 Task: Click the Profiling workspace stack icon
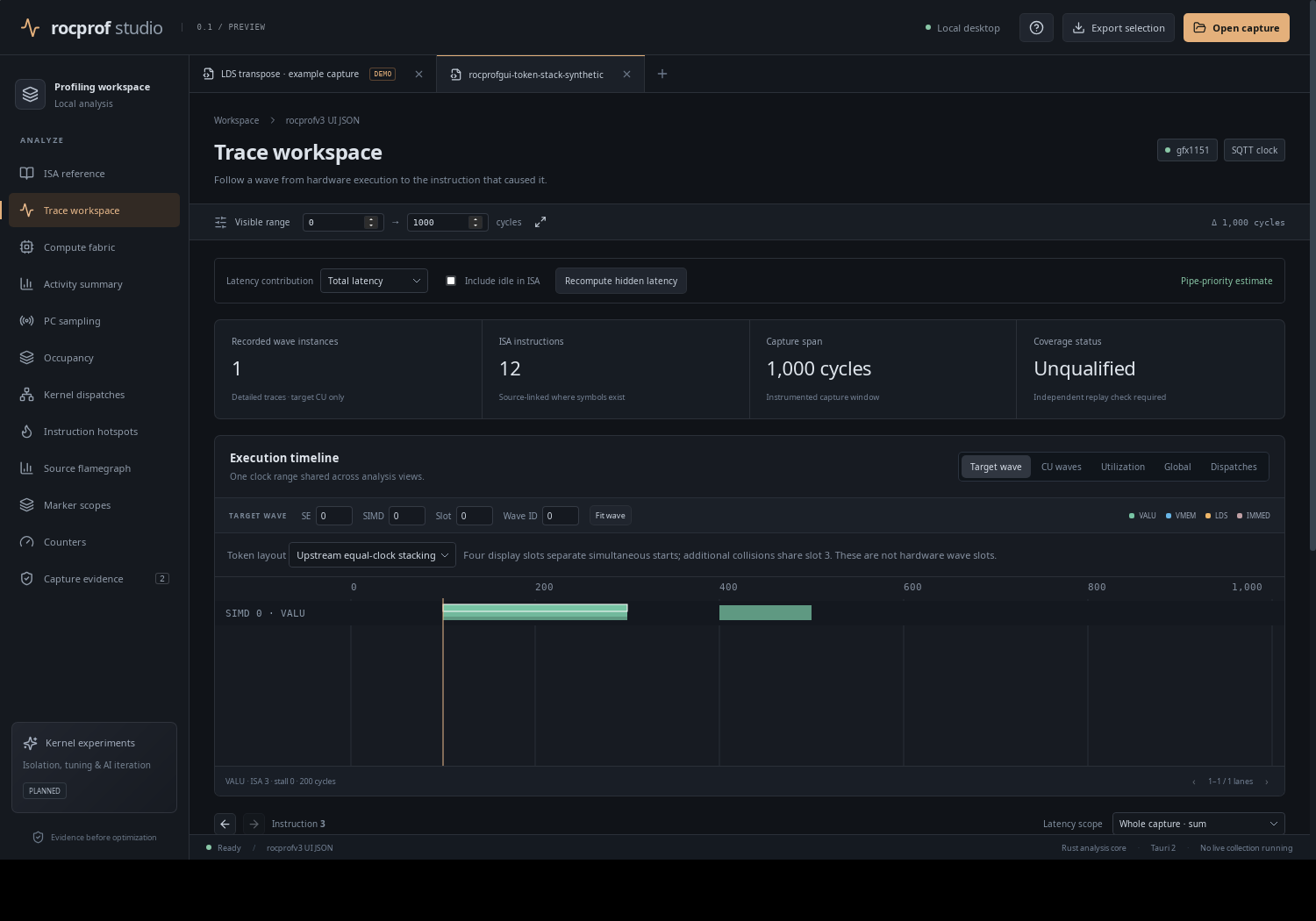click(31, 94)
